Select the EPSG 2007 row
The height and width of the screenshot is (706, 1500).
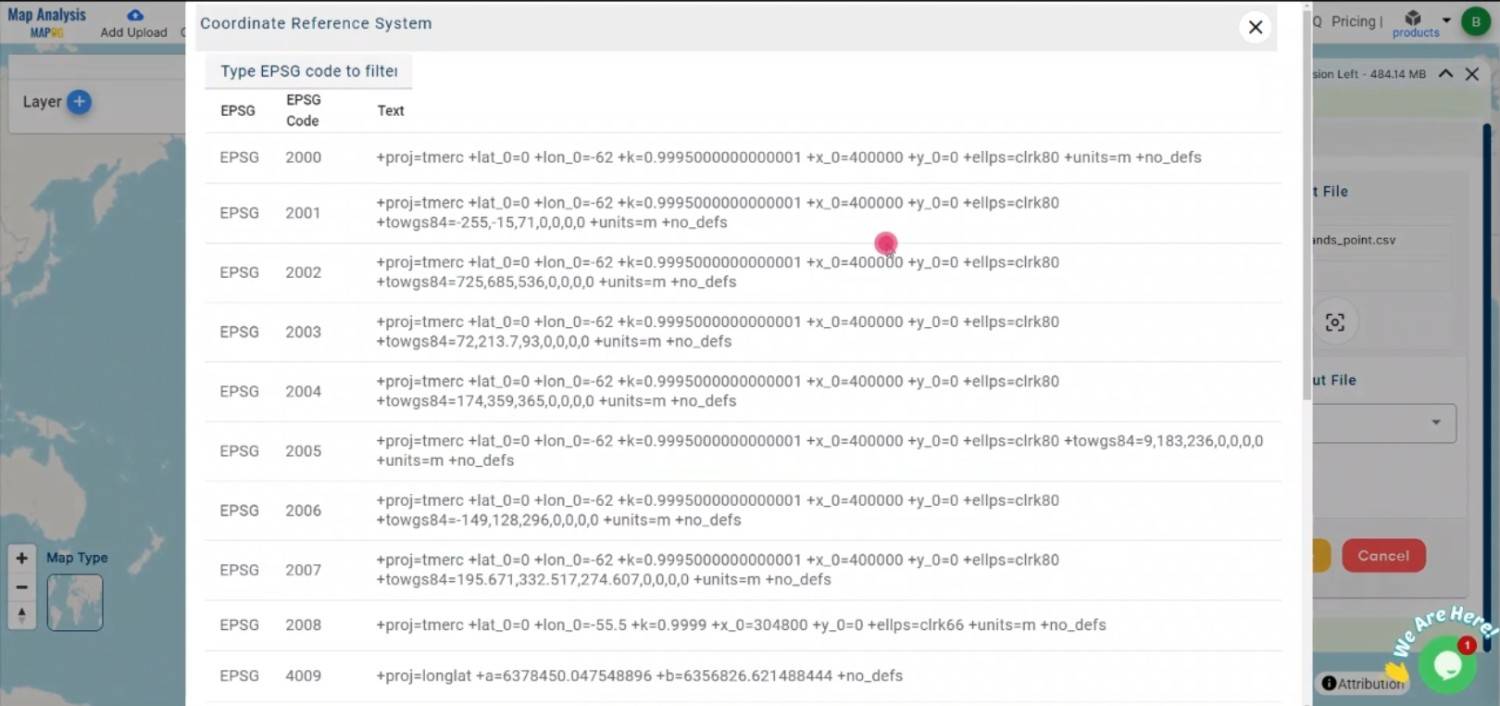click(x=743, y=570)
